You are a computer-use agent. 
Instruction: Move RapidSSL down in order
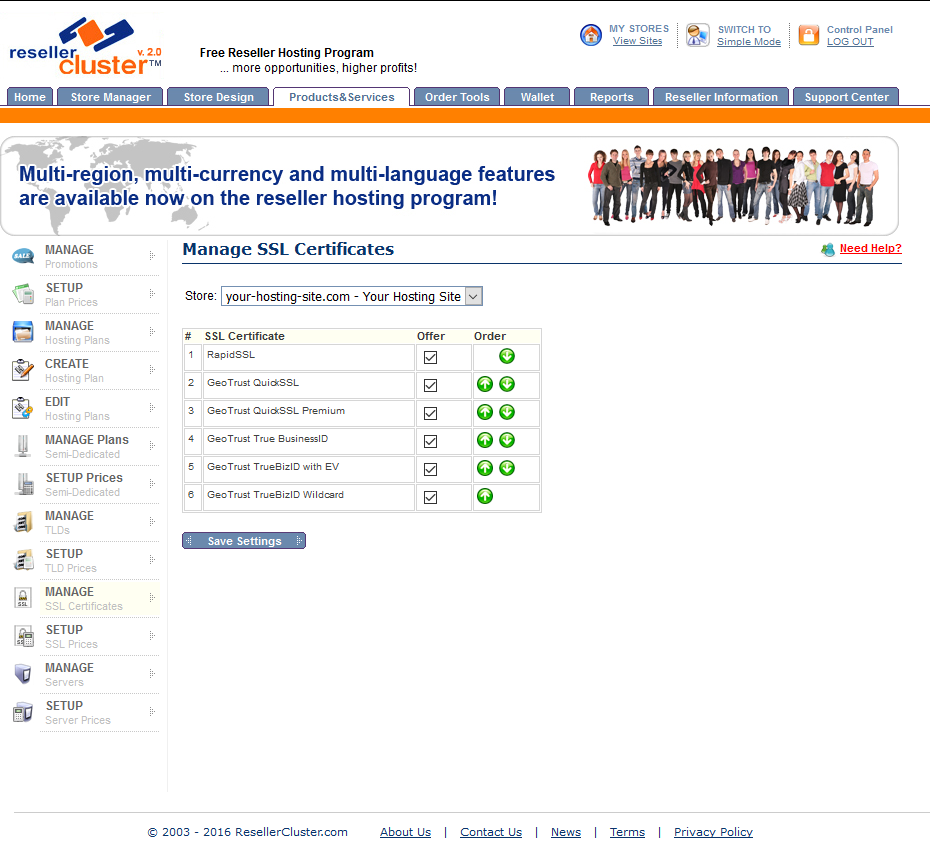507,356
